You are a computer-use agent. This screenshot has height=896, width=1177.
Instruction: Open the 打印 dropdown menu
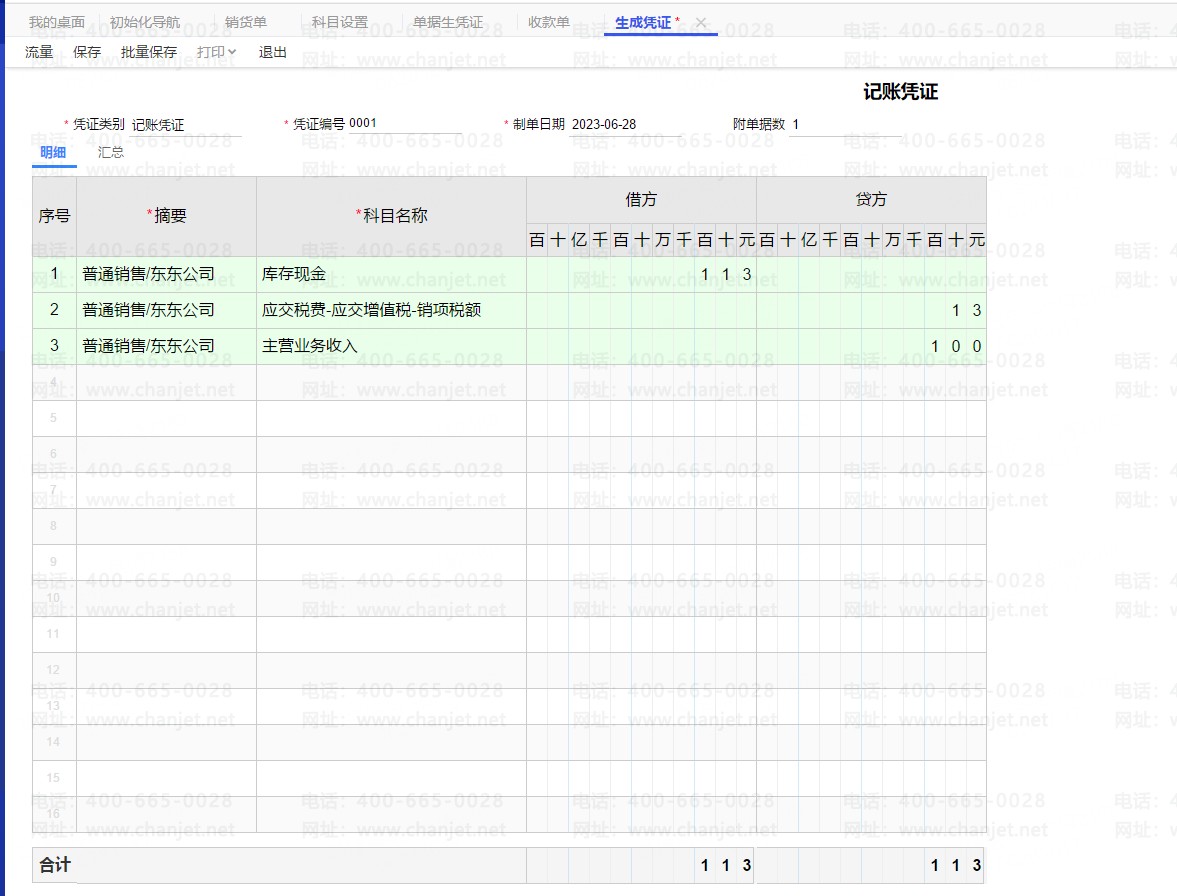216,52
